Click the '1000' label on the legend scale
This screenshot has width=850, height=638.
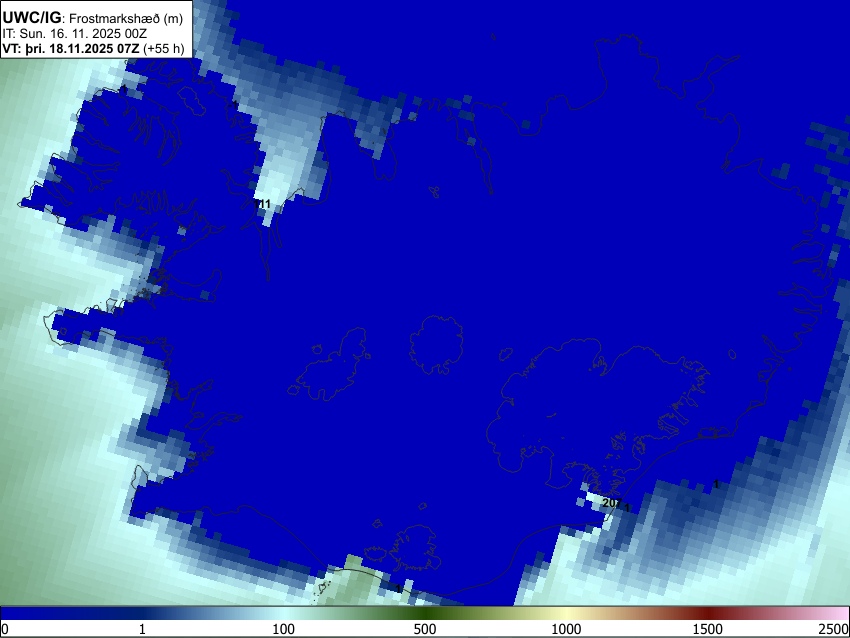tap(566, 629)
